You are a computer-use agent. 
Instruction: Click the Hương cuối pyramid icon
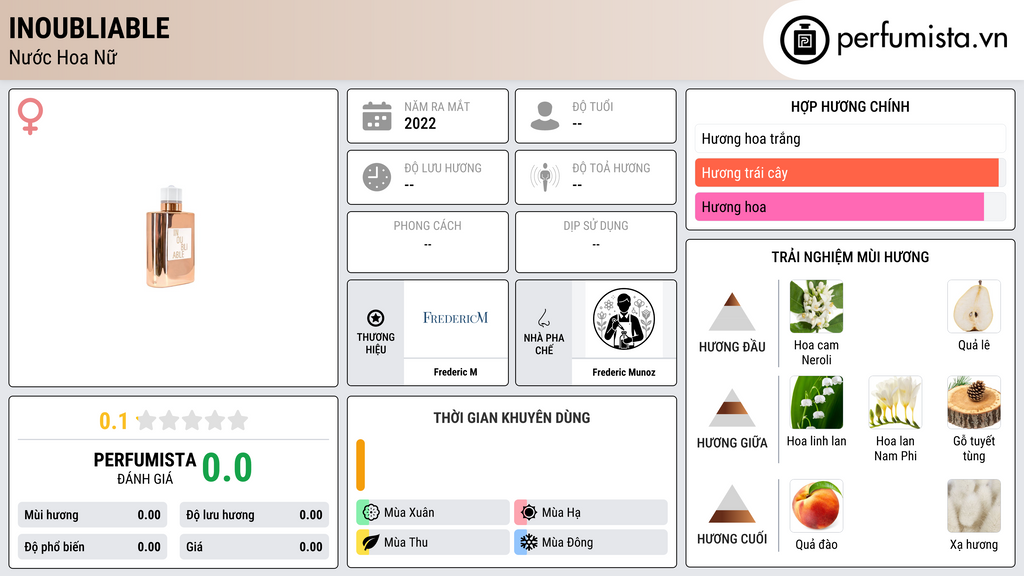(732, 504)
